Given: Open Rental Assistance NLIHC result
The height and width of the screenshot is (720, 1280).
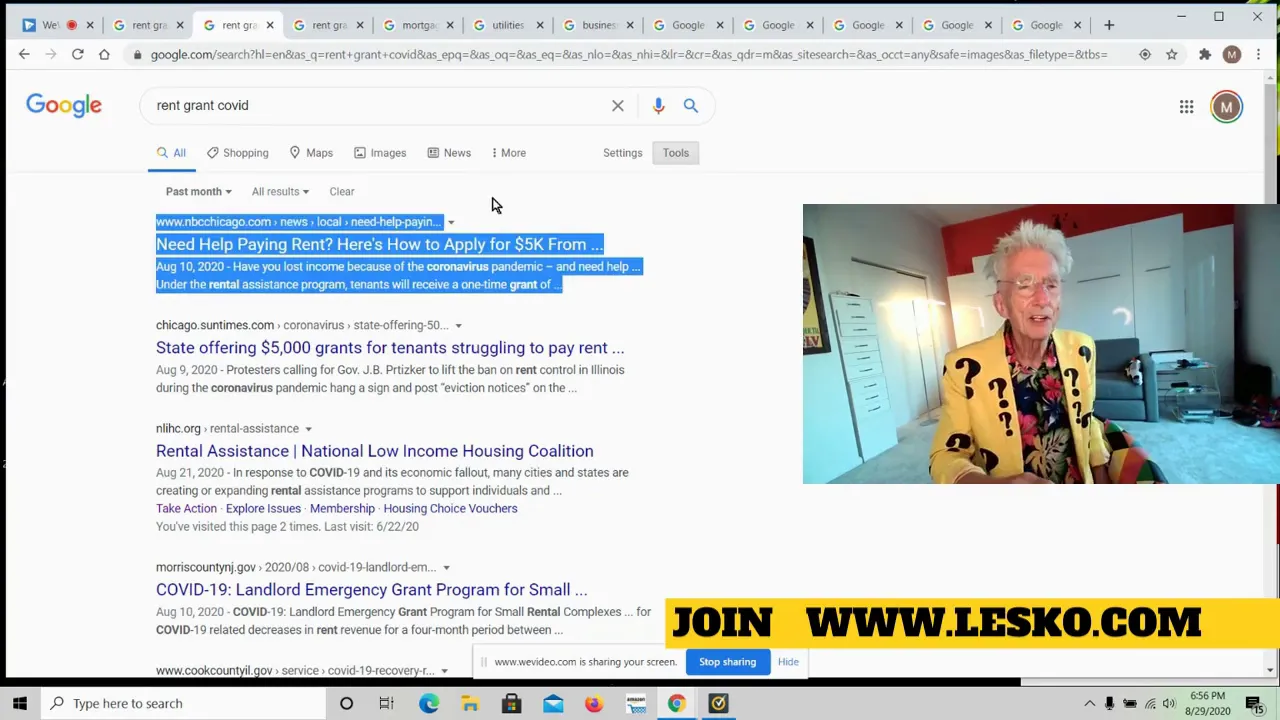Looking at the screenshot, I should pos(375,451).
